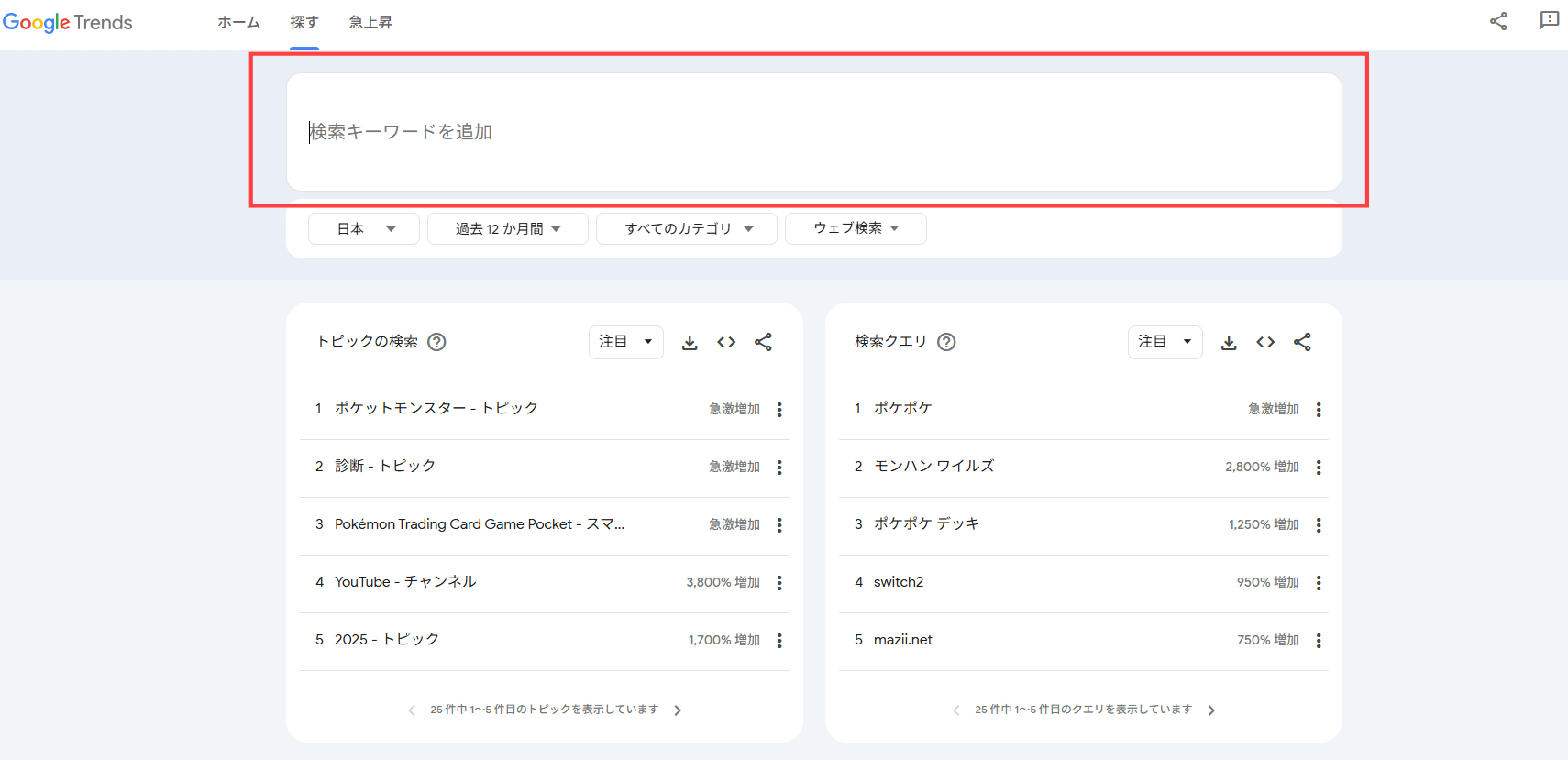
Task: Click the トピックの検索 card title
Action: point(368,341)
